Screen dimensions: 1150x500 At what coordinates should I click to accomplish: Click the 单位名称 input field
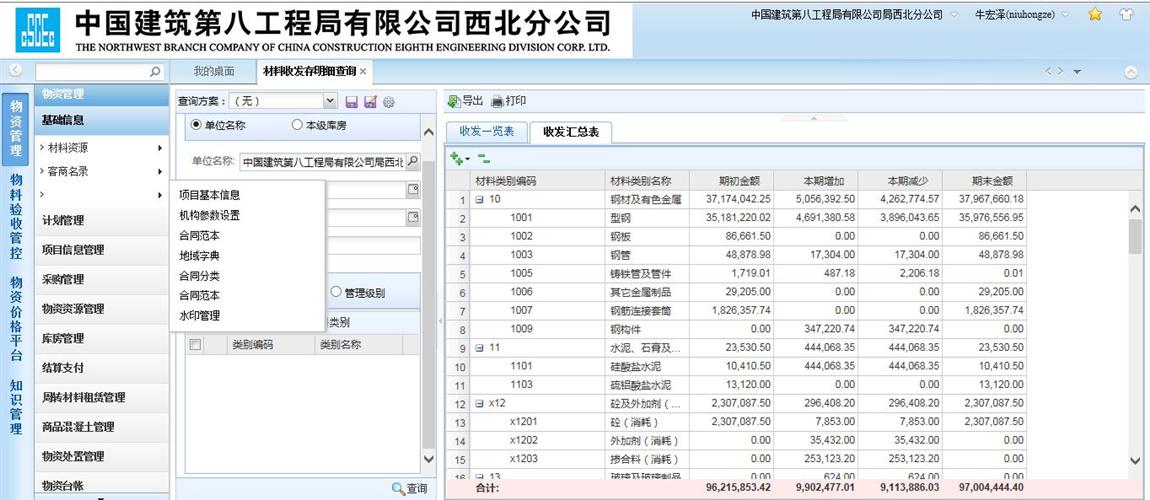click(x=322, y=161)
